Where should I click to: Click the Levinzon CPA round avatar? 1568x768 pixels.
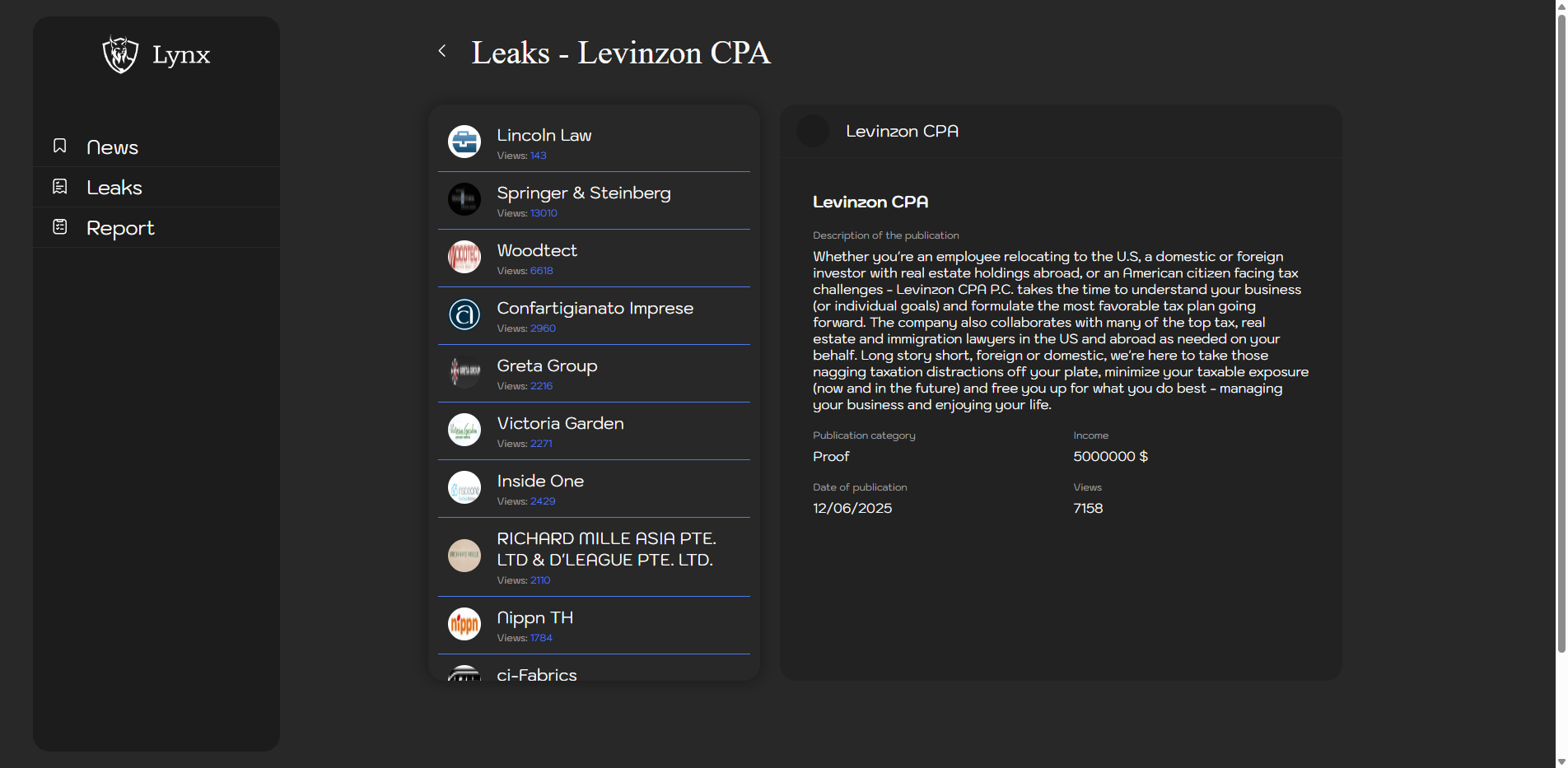[813, 132]
